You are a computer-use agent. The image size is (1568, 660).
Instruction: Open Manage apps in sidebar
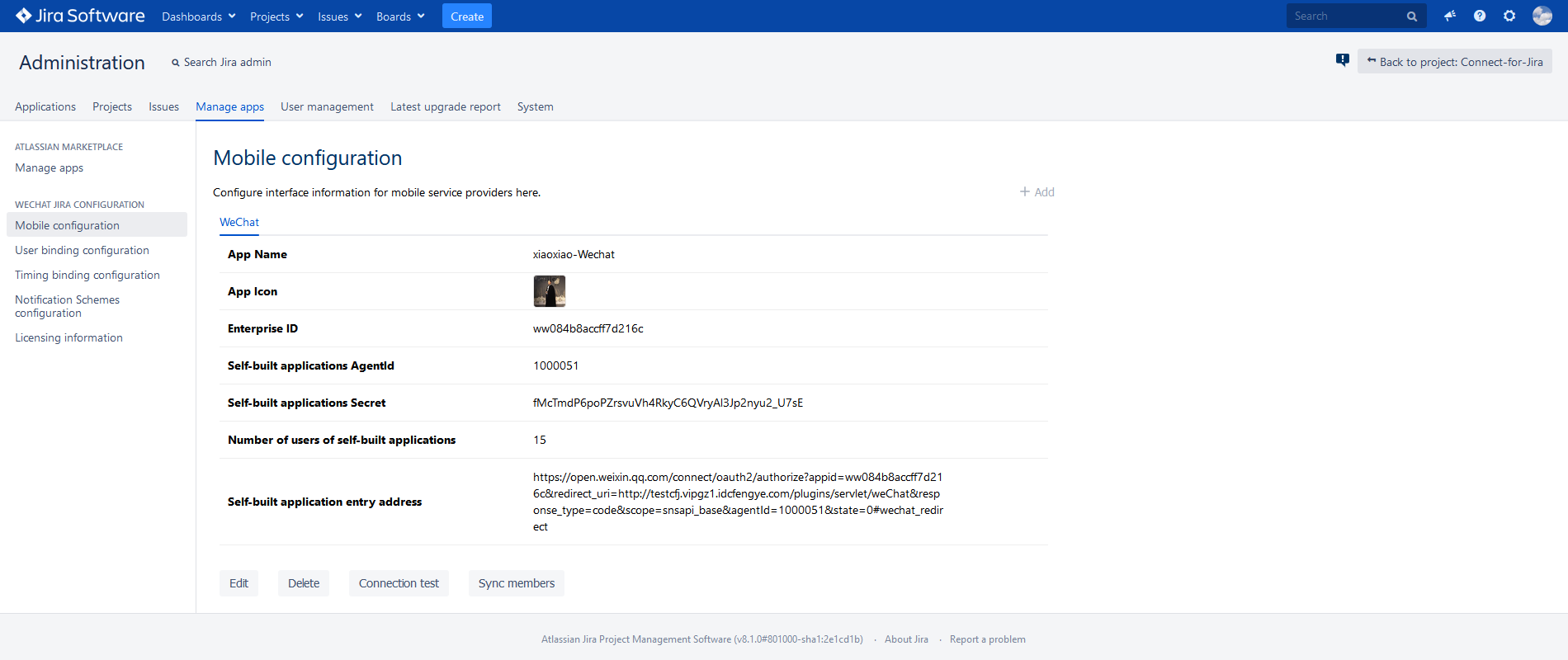[49, 167]
